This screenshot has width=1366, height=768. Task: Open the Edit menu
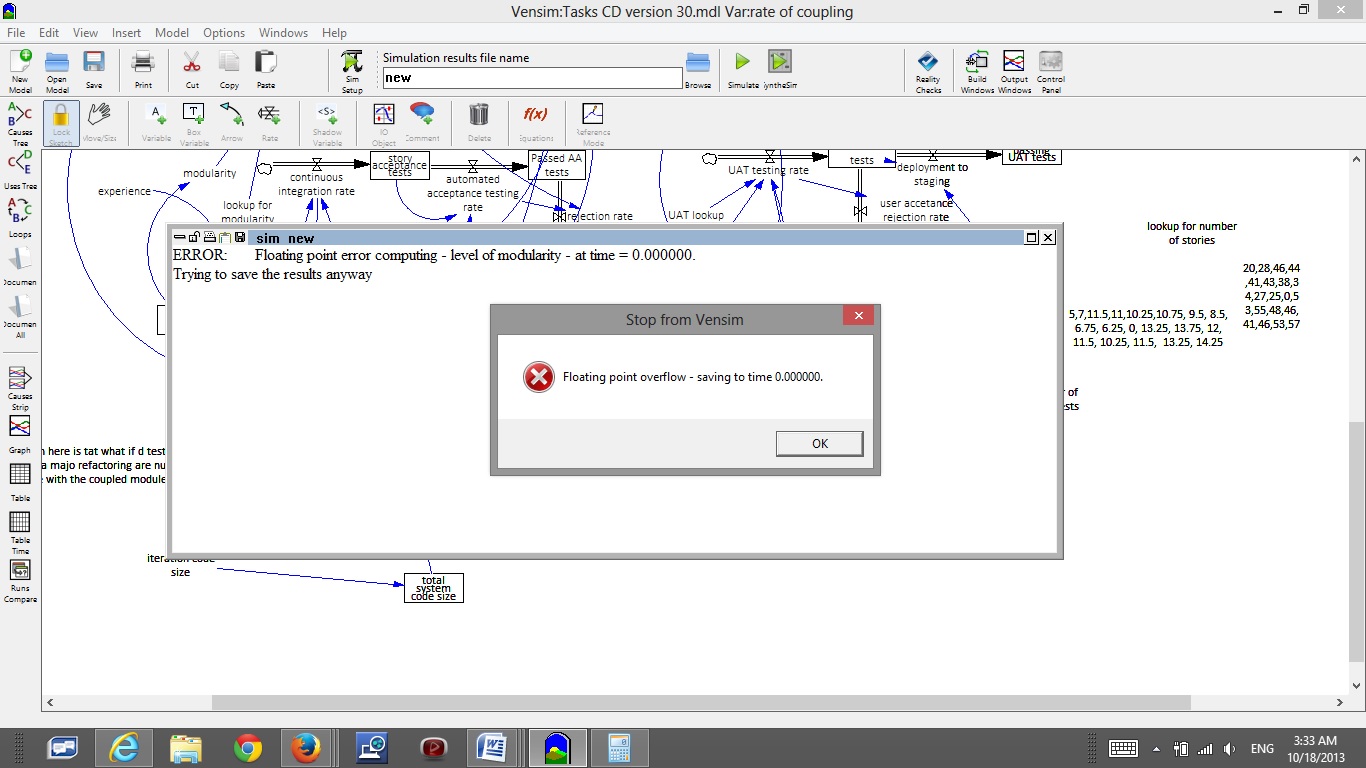tap(49, 33)
